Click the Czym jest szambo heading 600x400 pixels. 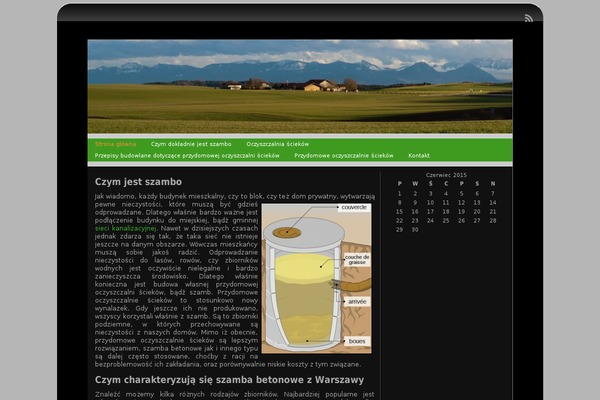[138, 182]
